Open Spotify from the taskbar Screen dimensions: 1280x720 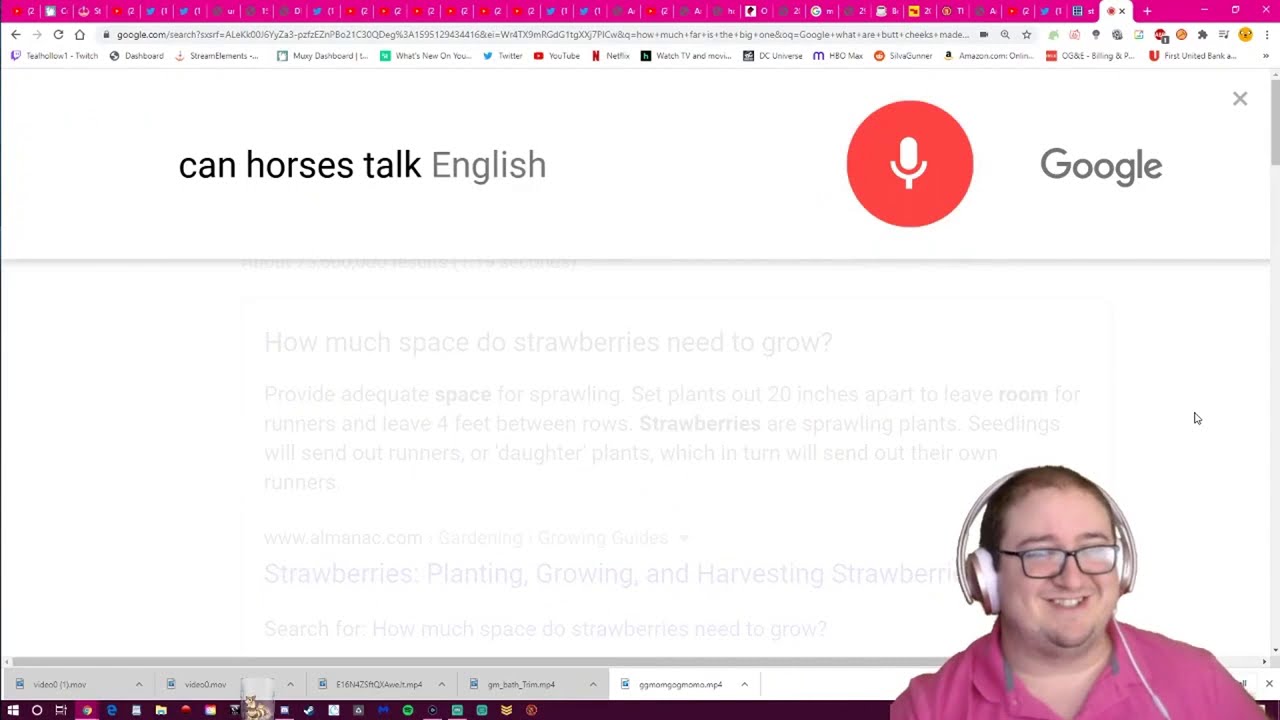pyautogui.click(x=408, y=710)
